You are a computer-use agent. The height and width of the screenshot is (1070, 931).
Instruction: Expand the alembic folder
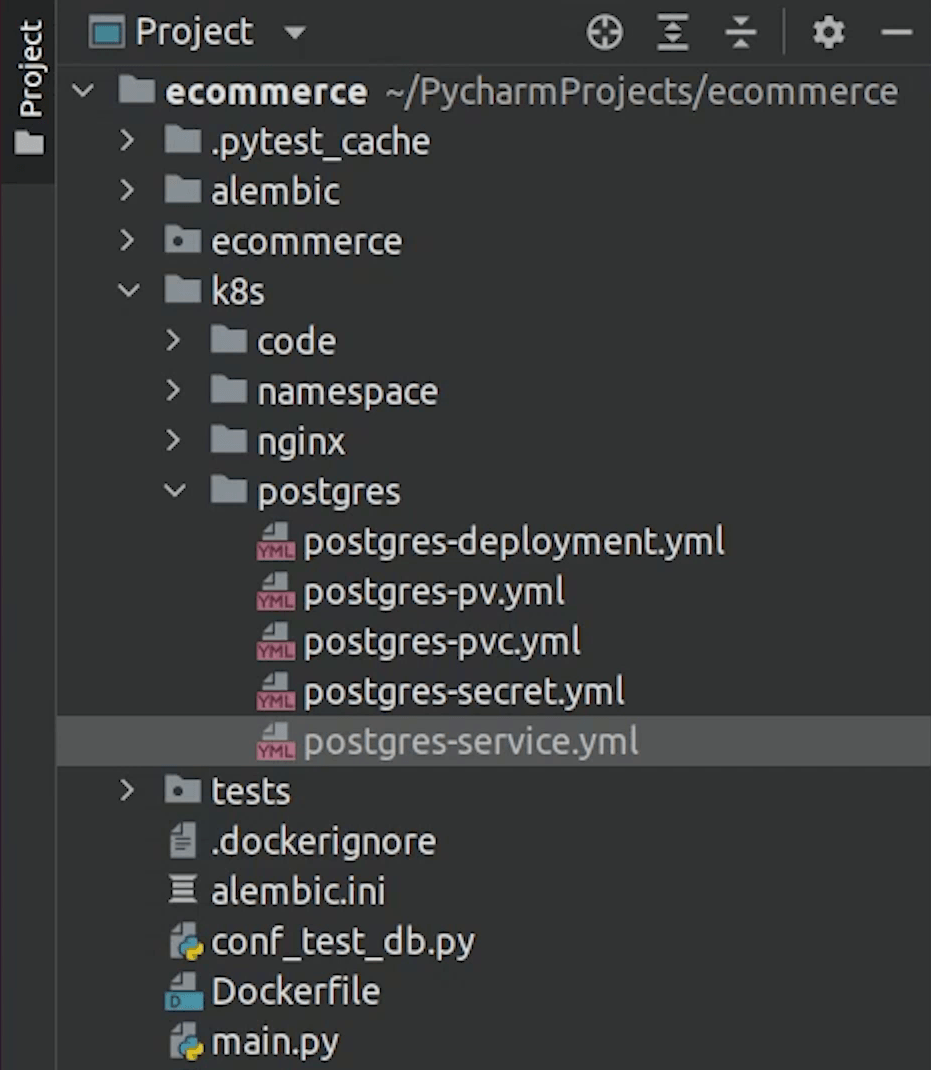[127, 191]
